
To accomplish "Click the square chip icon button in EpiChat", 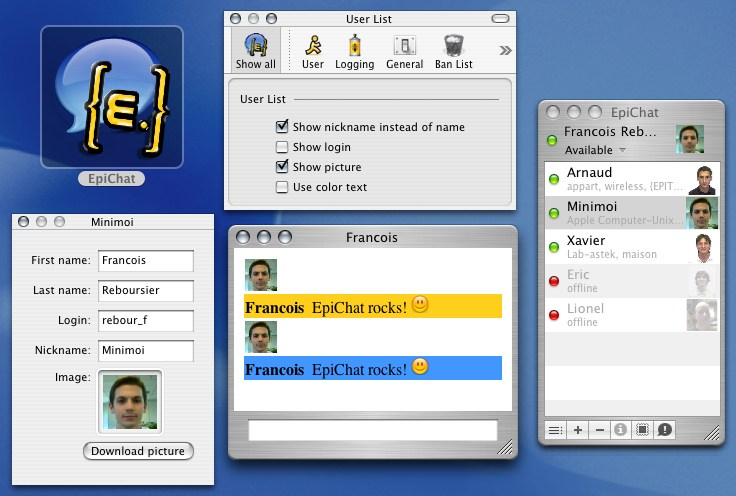I will tap(642, 430).
